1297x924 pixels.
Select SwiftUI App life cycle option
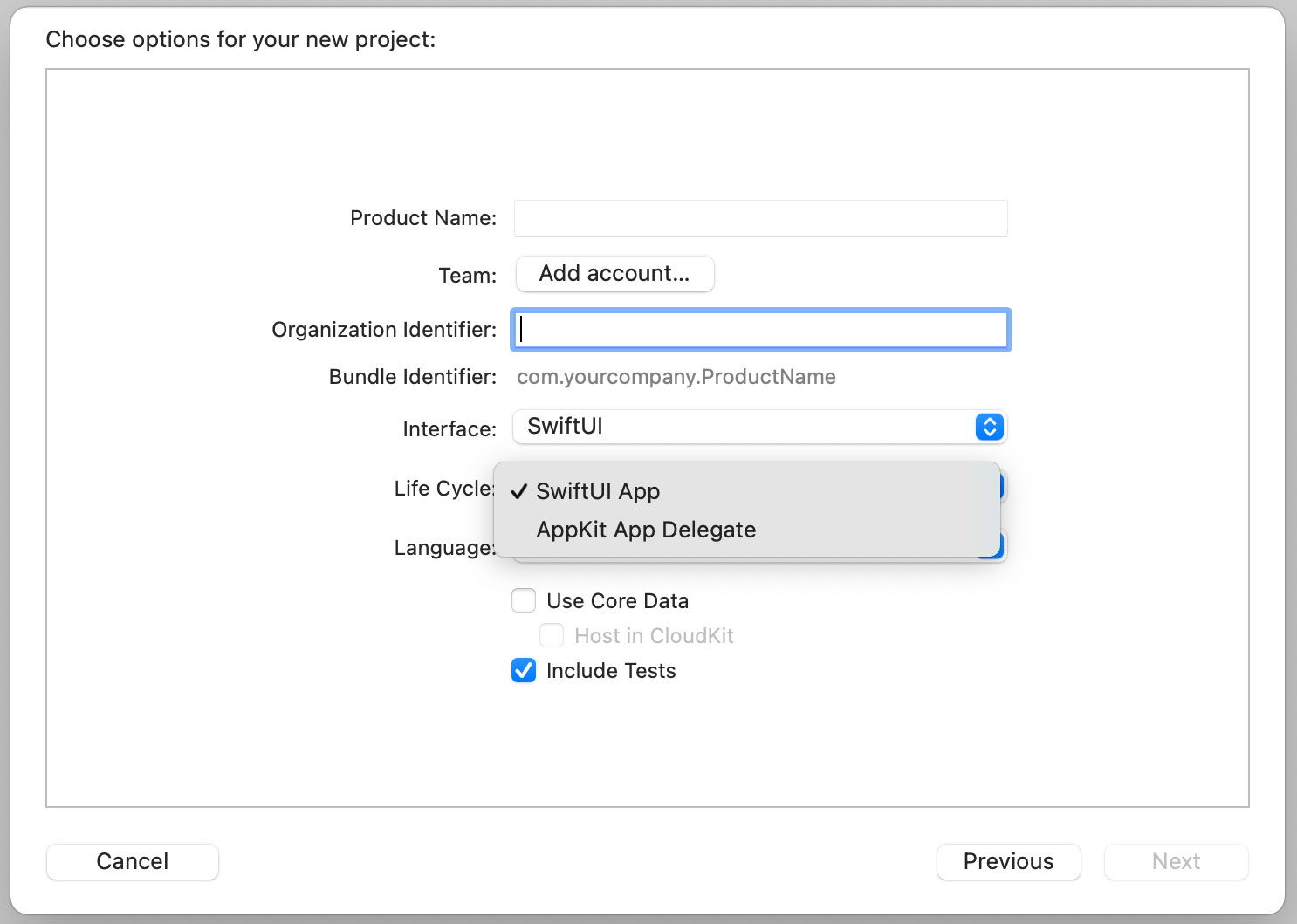[746, 491]
